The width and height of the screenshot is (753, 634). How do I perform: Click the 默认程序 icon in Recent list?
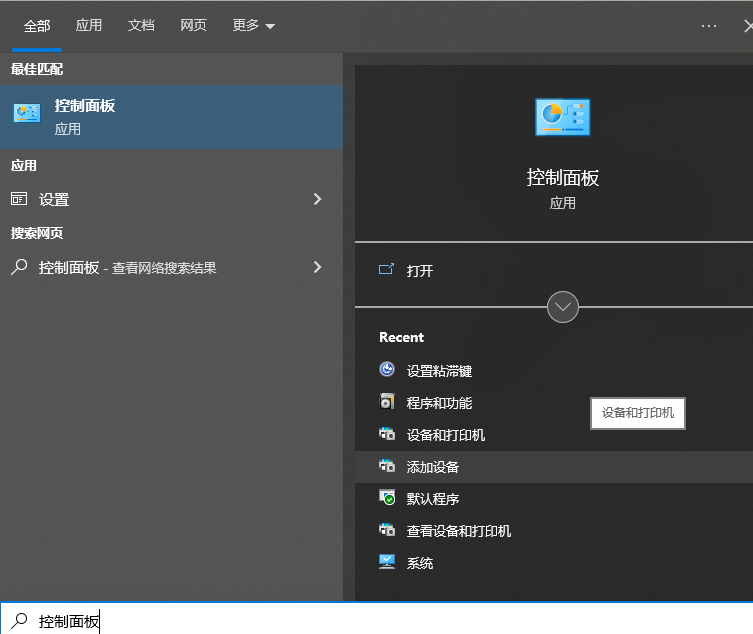[x=388, y=498]
